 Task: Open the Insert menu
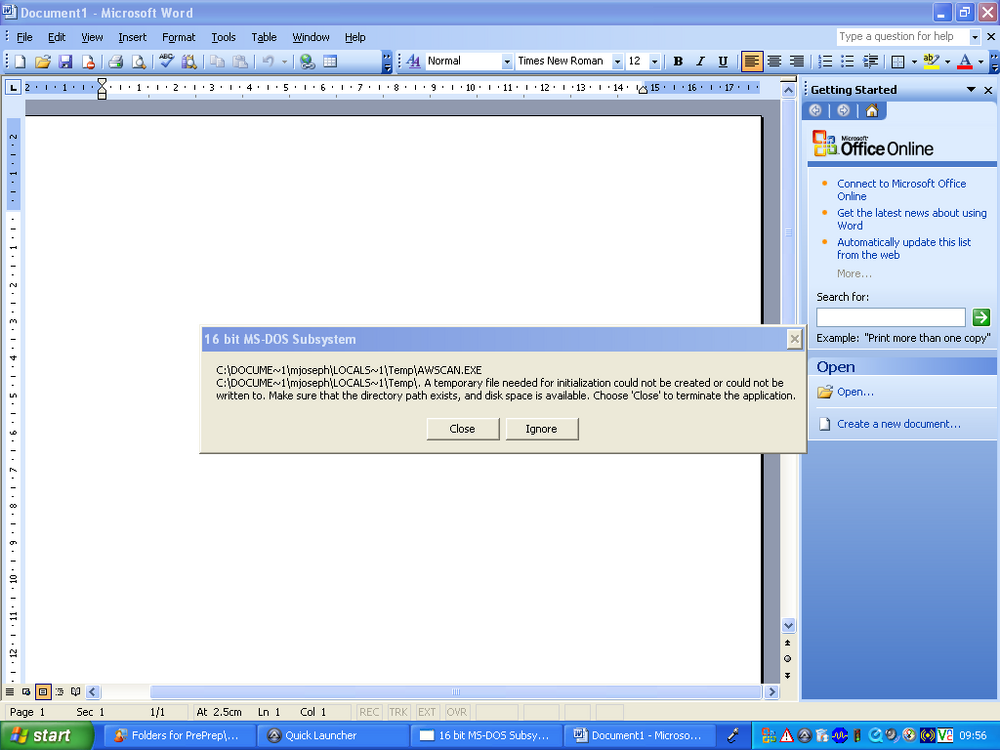coord(132,37)
